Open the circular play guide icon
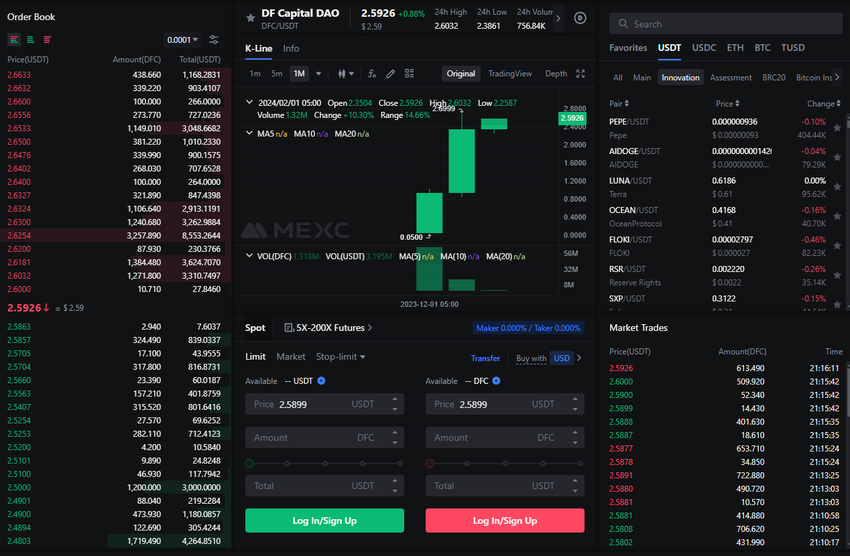 pyautogui.click(x=580, y=18)
